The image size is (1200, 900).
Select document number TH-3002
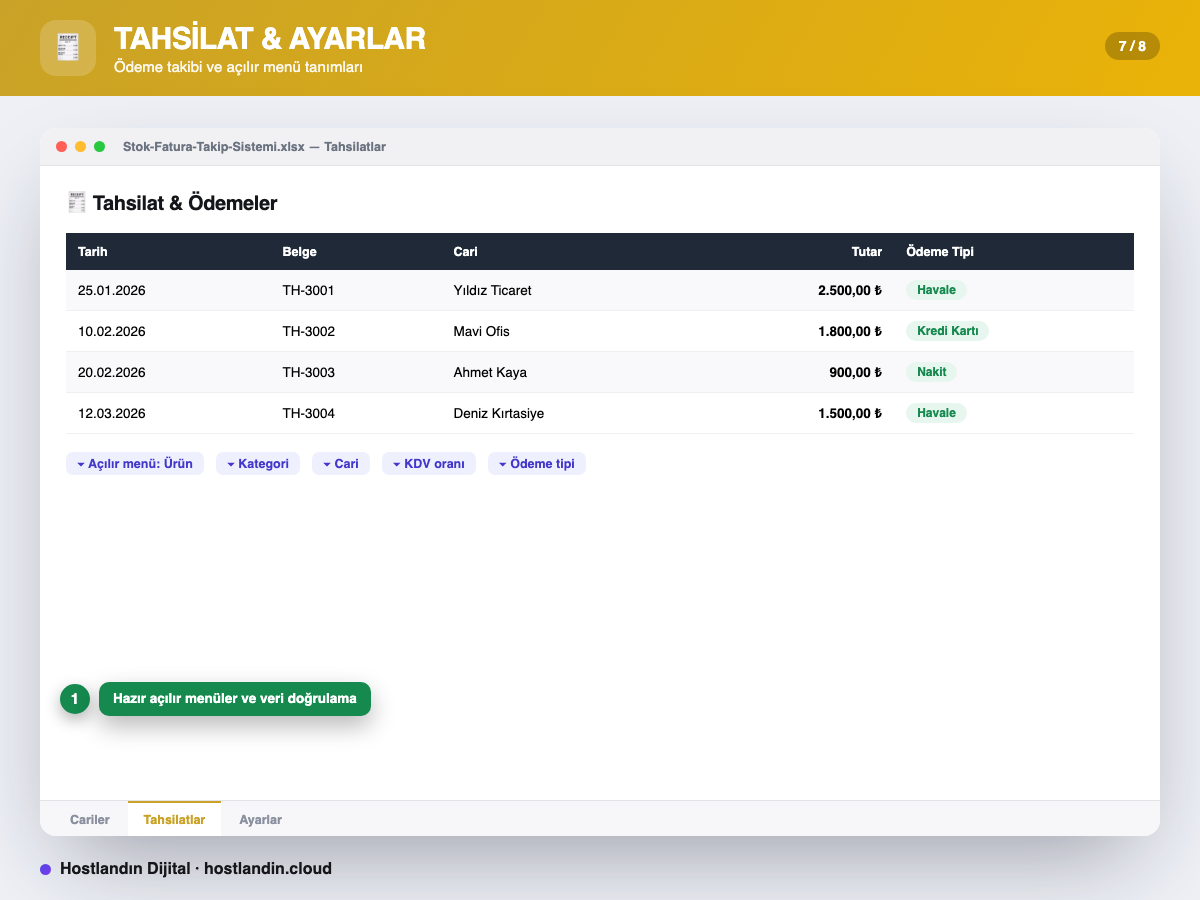click(308, 331)
